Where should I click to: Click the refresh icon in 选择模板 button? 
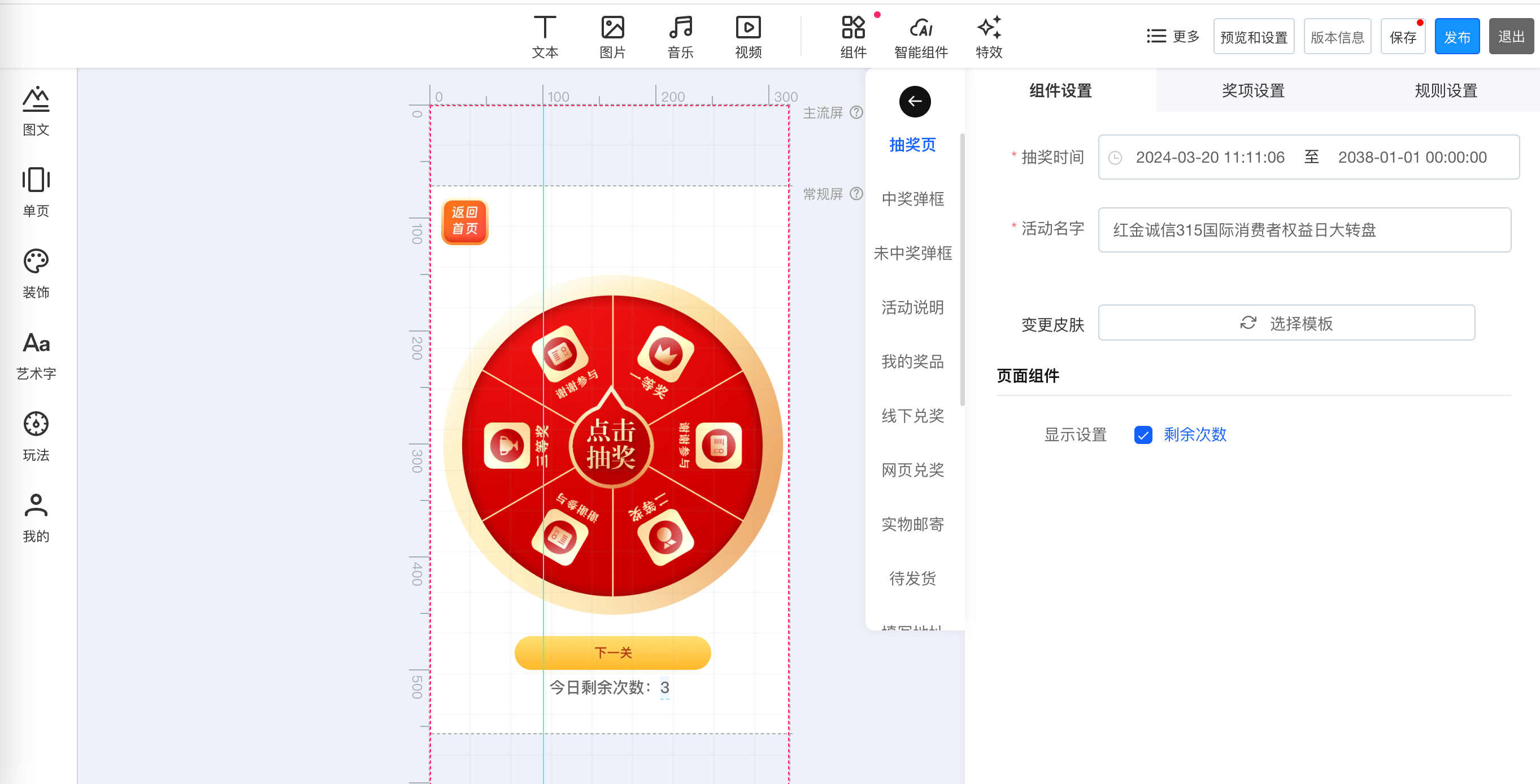[x=1248, y=323]
